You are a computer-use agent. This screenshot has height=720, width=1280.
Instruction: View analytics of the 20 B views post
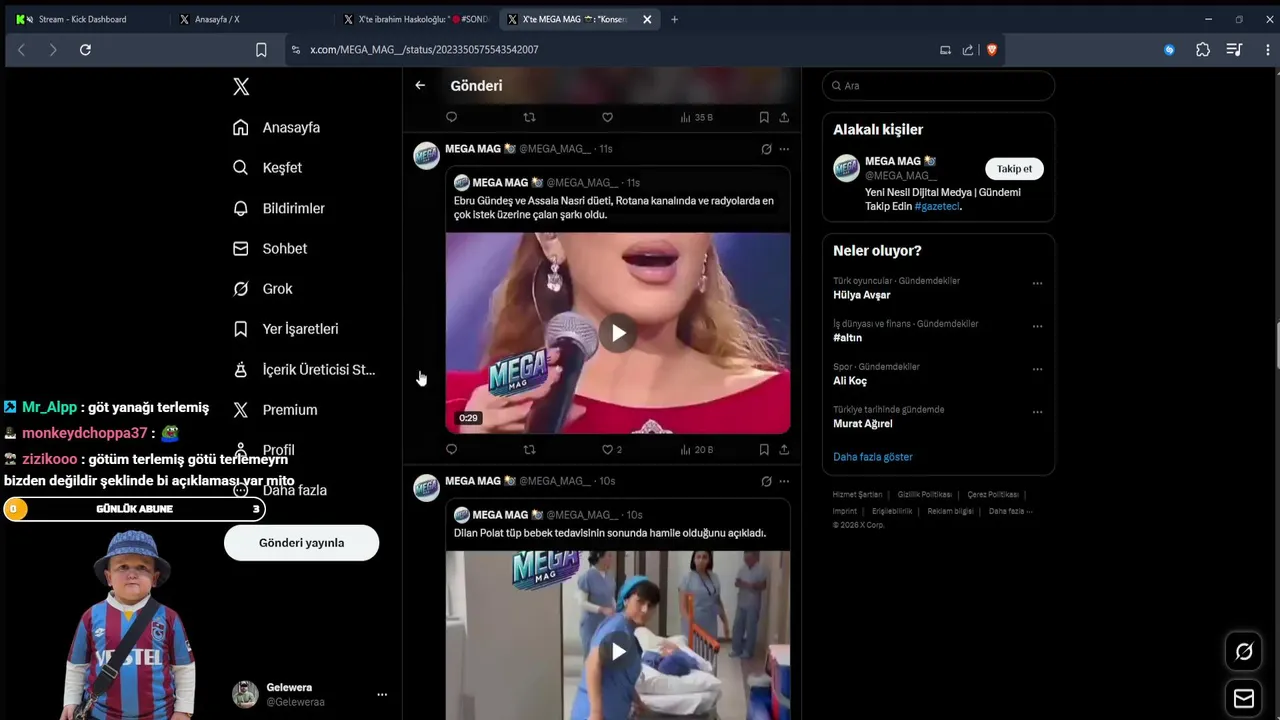(x=696, y=450)
